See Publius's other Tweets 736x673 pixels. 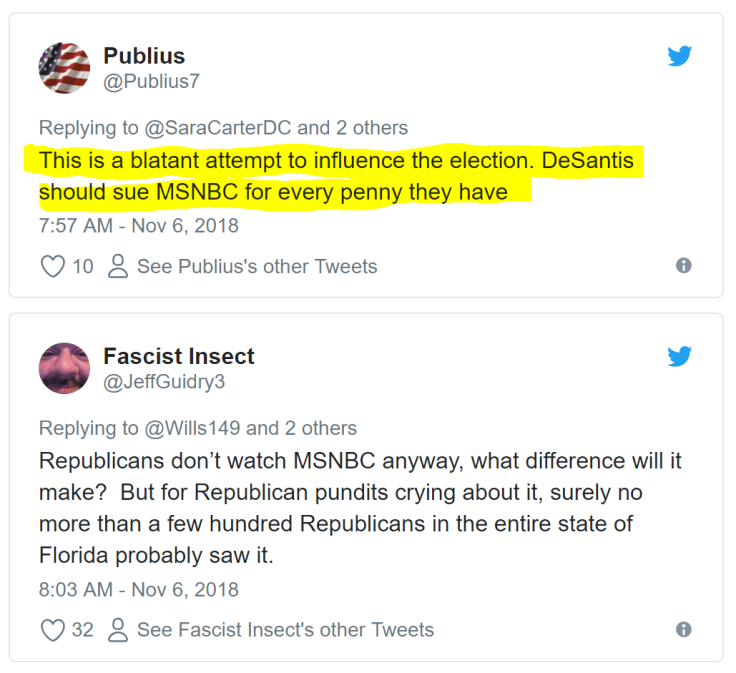257,266
